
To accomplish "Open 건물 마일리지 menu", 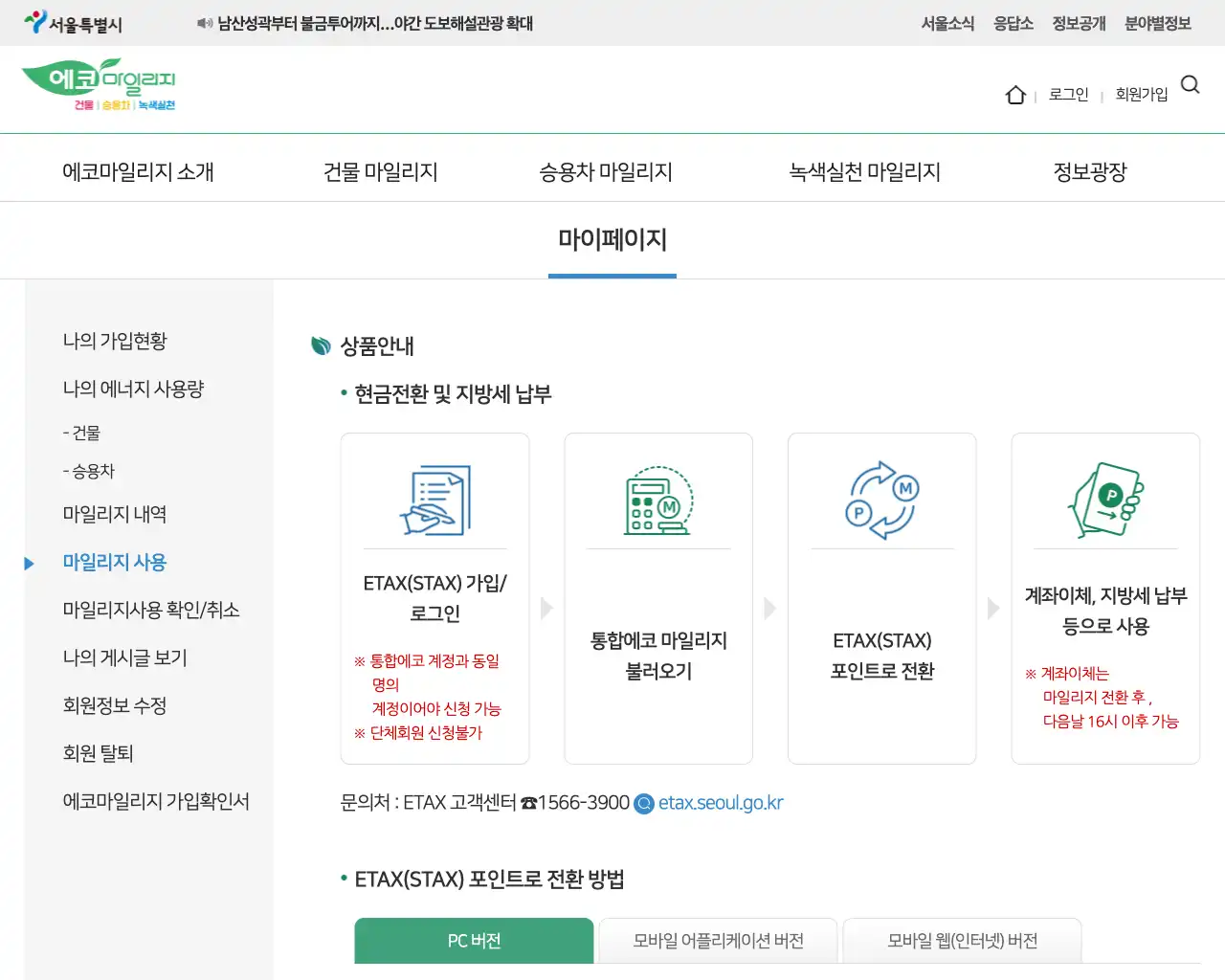I will 381,172.
